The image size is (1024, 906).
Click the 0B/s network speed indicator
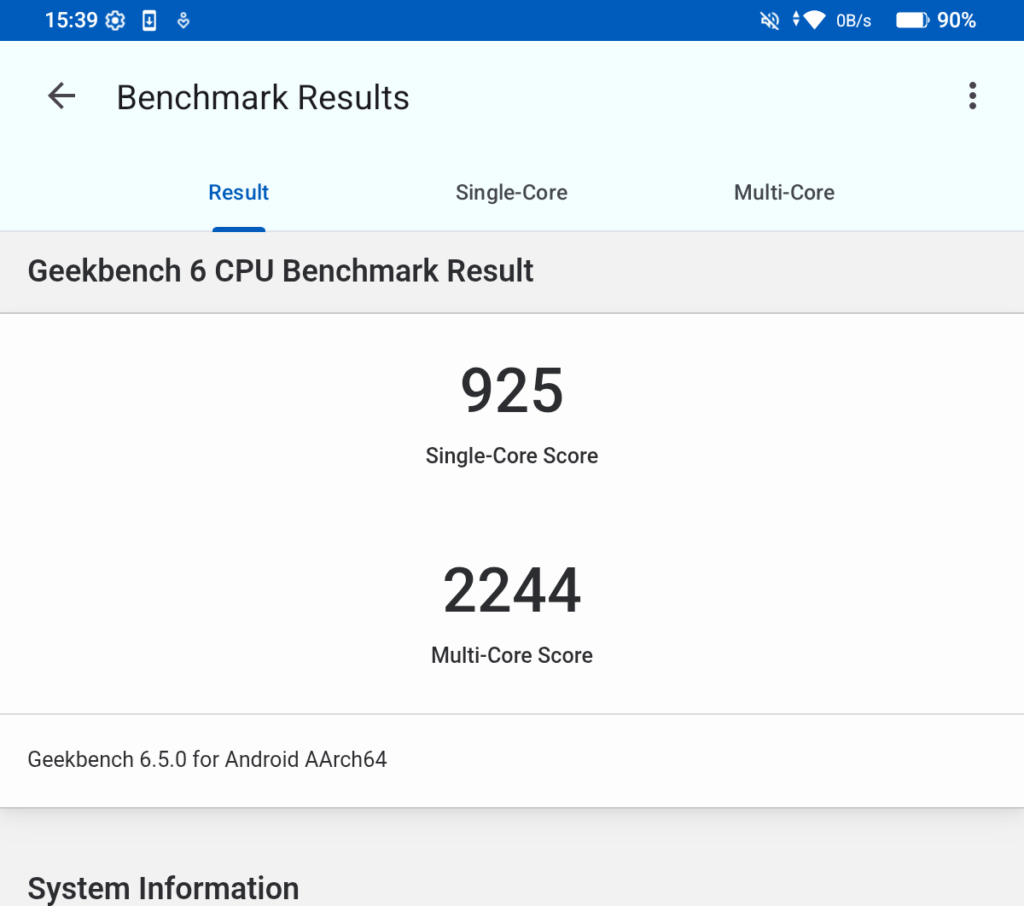853,20
